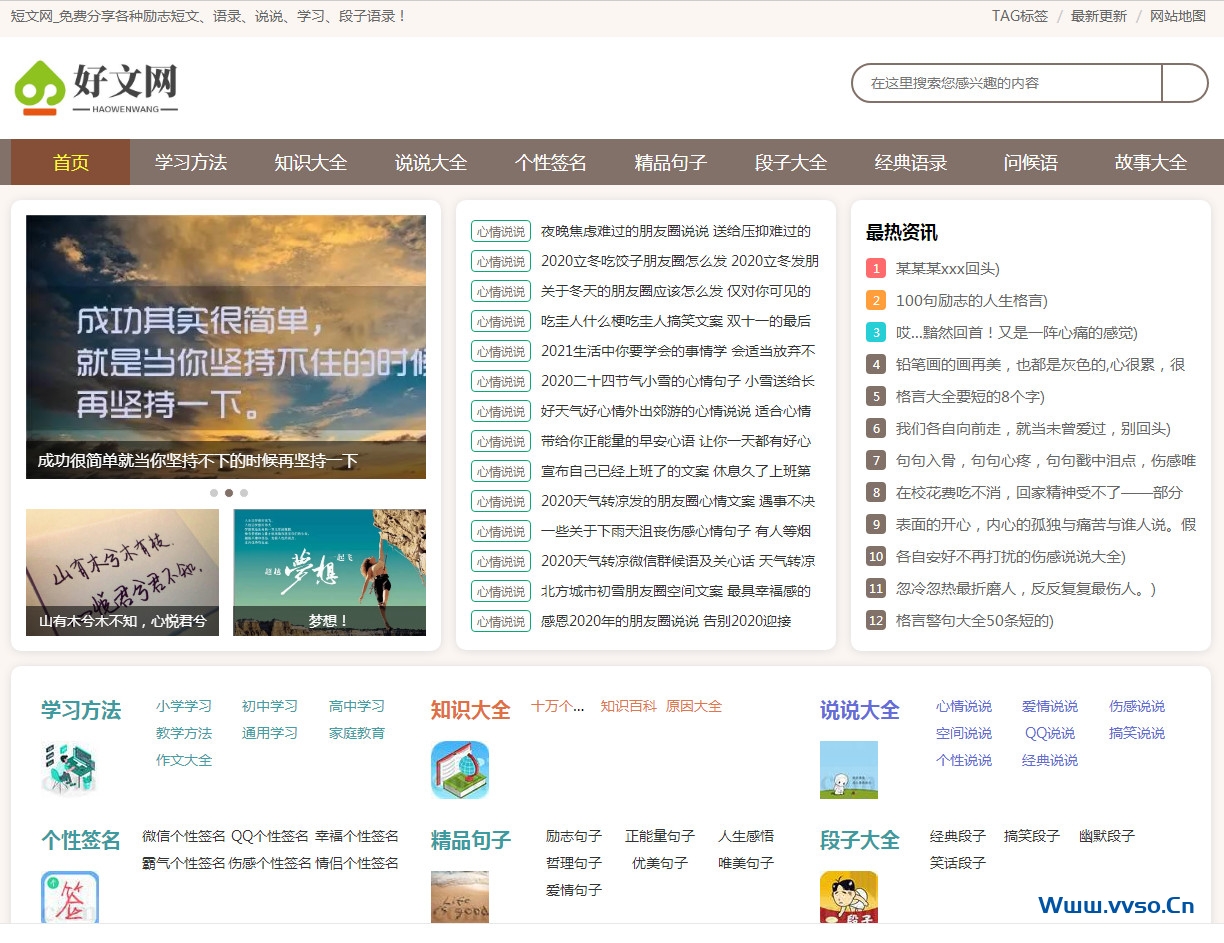Click the middle carousel indicator dot
The width and height of the screenshot is (1224, 943).
tap(226, 492)
